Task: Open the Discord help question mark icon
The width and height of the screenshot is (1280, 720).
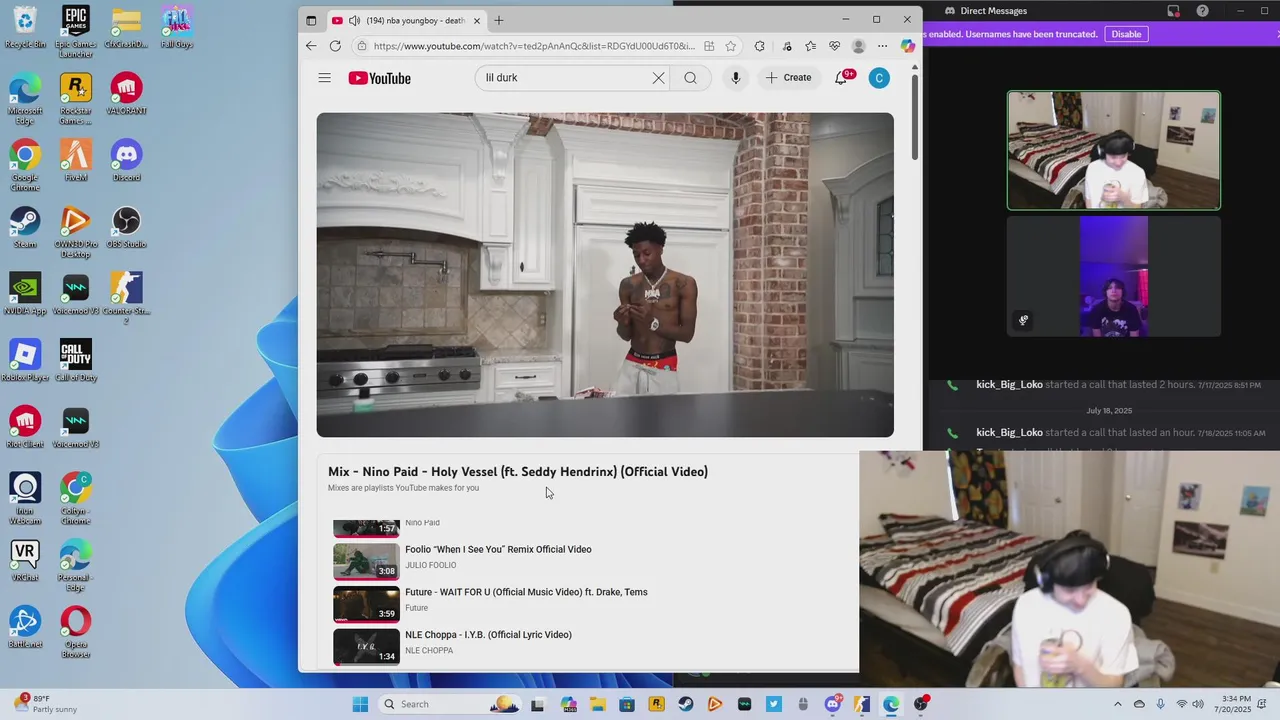Action: pyautogui.click(x=1202, y=11)
